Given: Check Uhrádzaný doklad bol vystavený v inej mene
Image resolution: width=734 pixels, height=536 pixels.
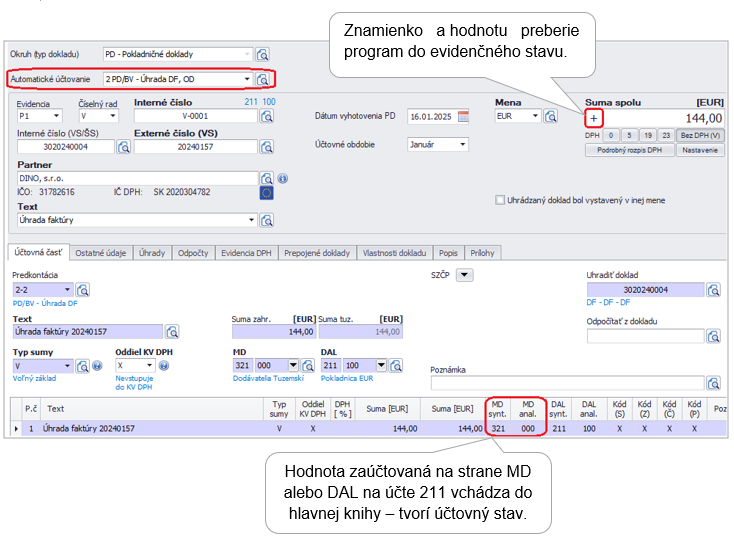Looking at the screenshot, I should click(x=500, y=200).
